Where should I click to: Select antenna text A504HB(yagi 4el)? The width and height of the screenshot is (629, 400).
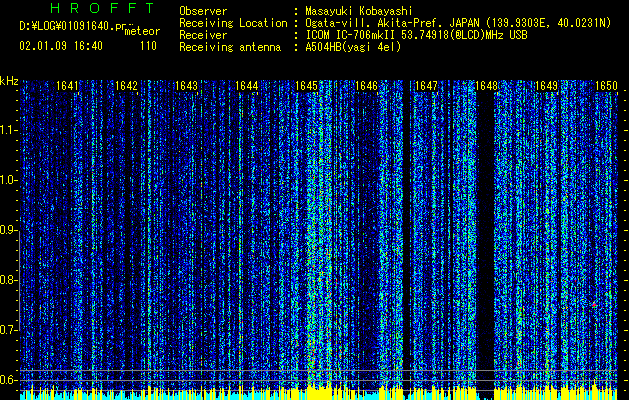[x=353, y=47]
